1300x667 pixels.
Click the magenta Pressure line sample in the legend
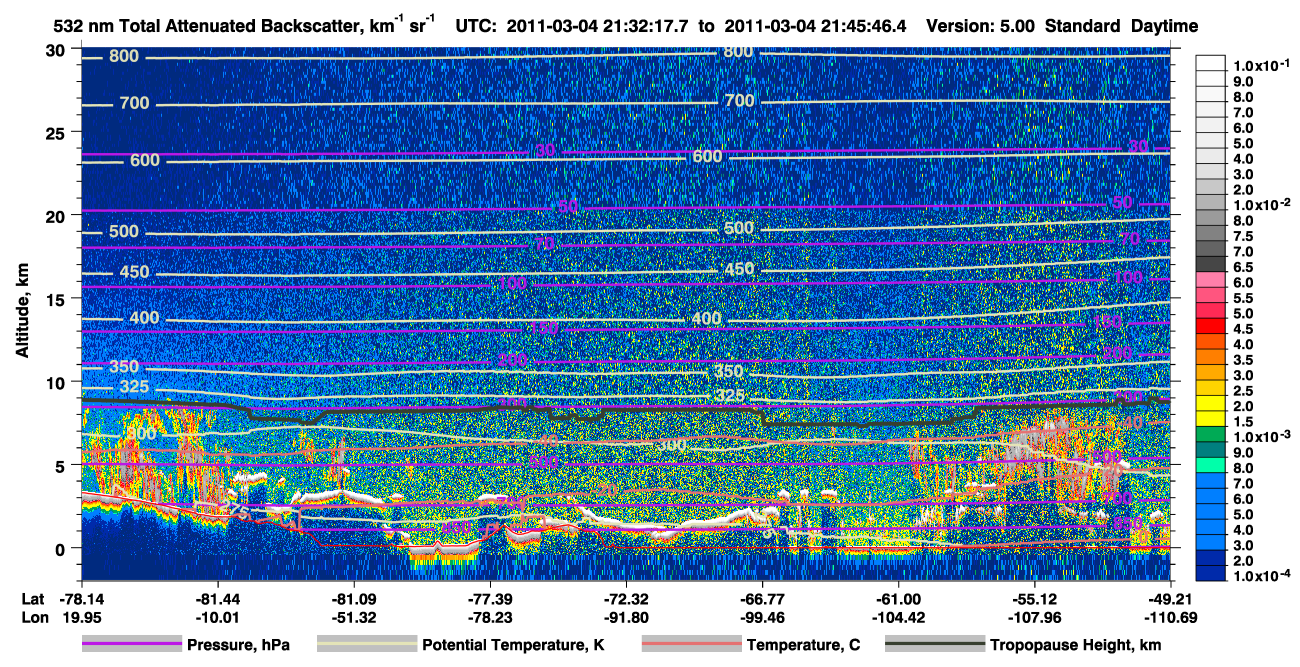(x=131, y=645)
